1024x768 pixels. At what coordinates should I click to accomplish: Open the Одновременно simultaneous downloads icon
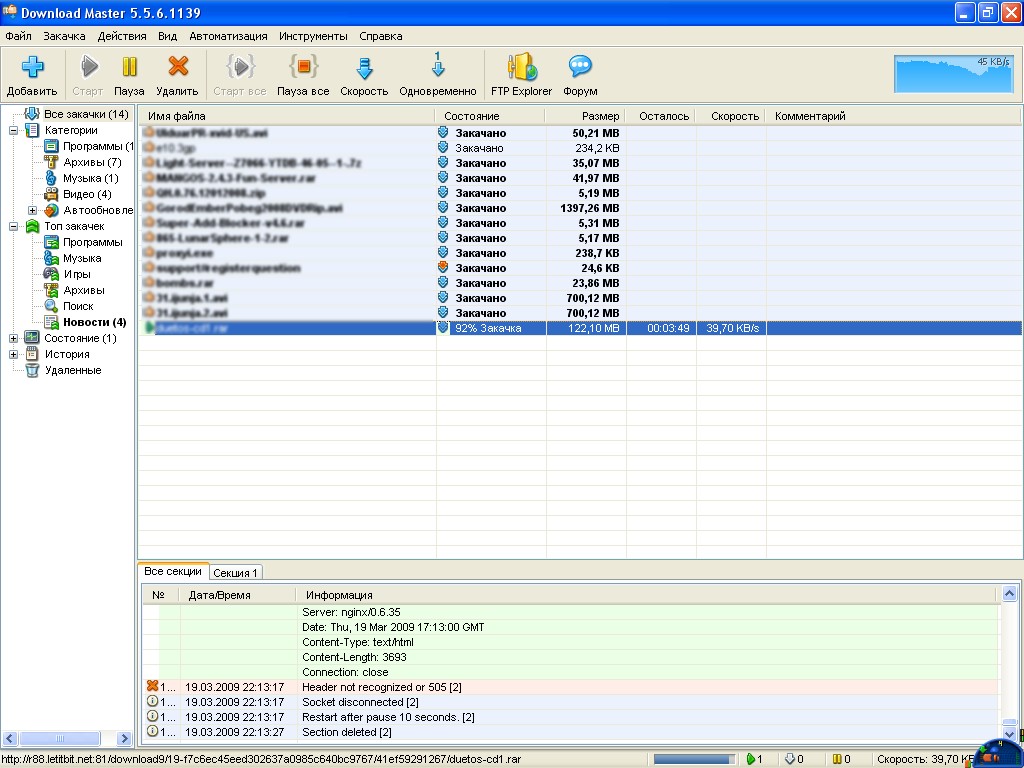437,68
